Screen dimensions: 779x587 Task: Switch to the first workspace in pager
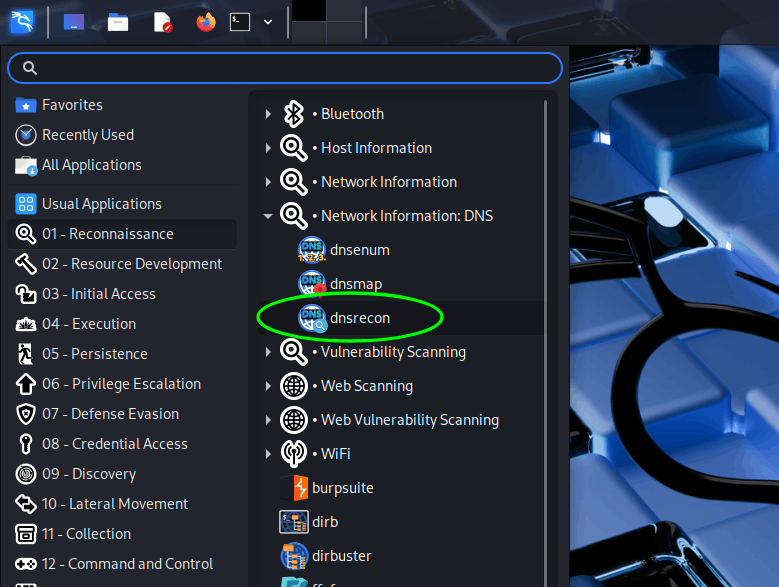[309, 11]
